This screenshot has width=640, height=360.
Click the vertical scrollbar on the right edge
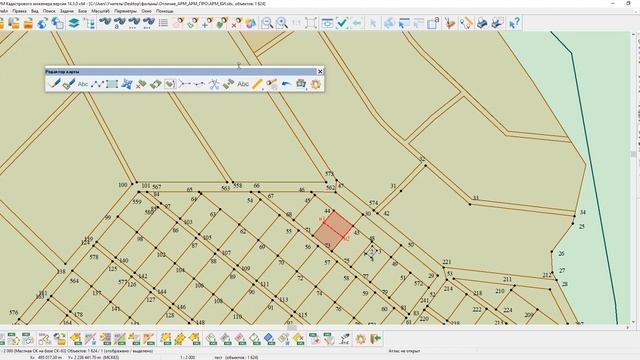[x=634, y=178]
